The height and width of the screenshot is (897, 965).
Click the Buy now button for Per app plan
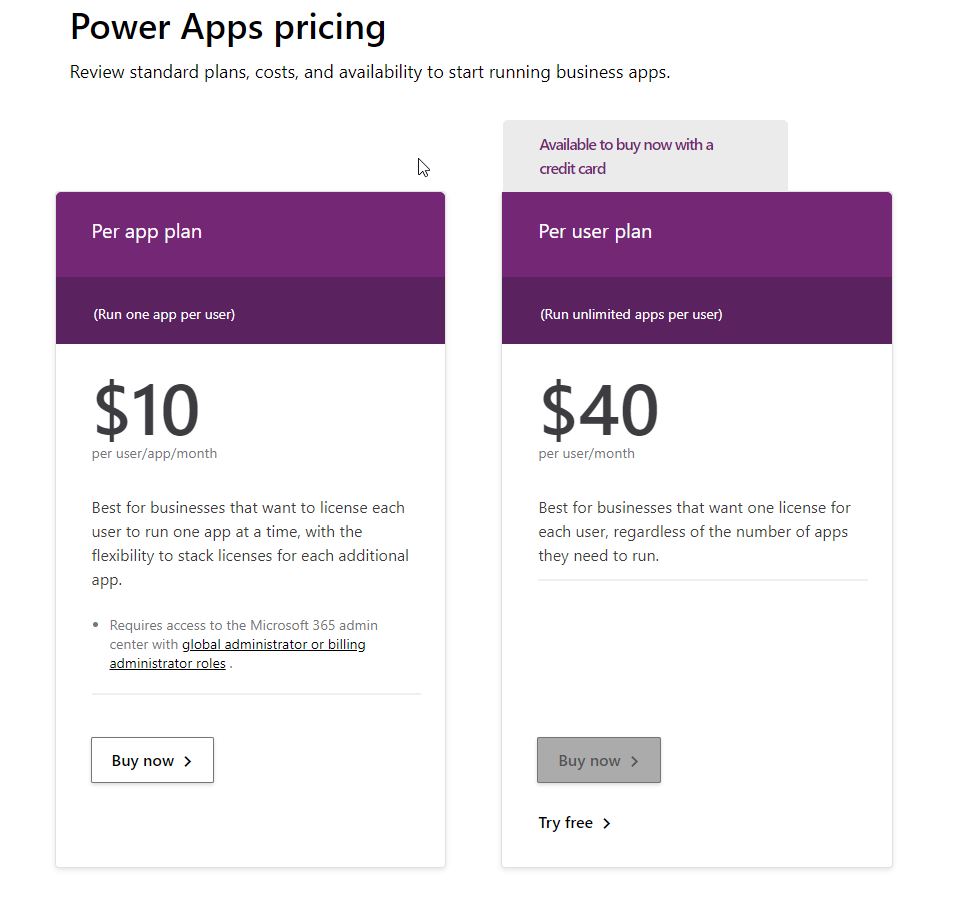pos(152,760)
